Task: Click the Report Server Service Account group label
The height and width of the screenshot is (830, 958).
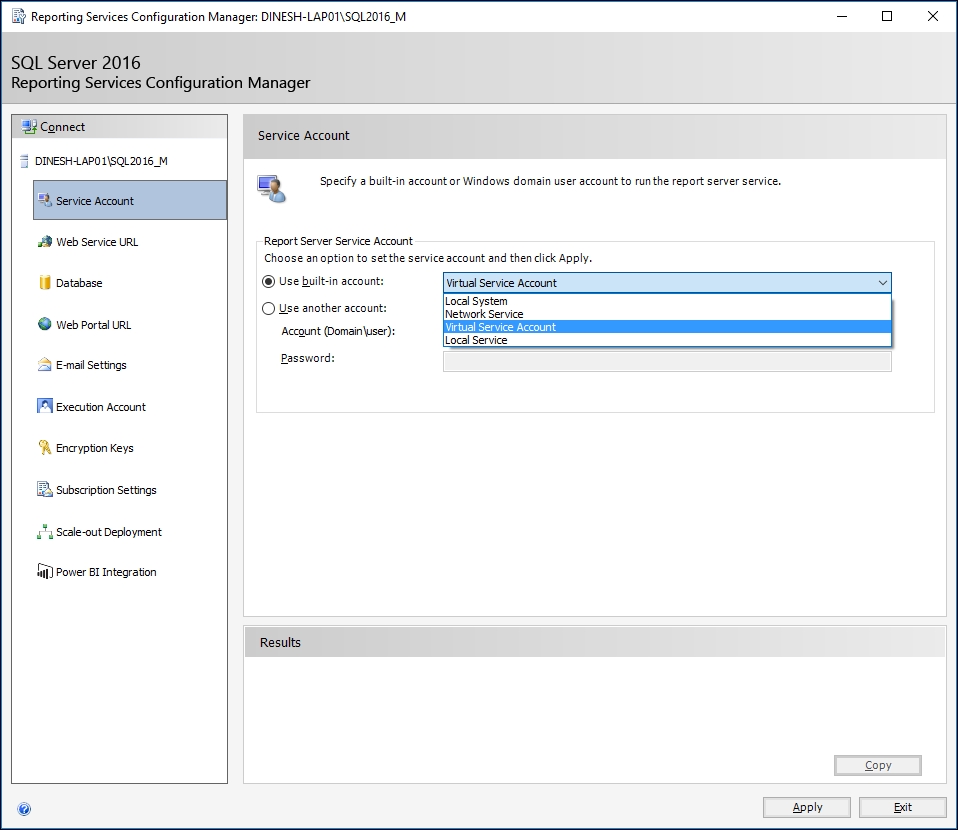Action: click(338, 241)
